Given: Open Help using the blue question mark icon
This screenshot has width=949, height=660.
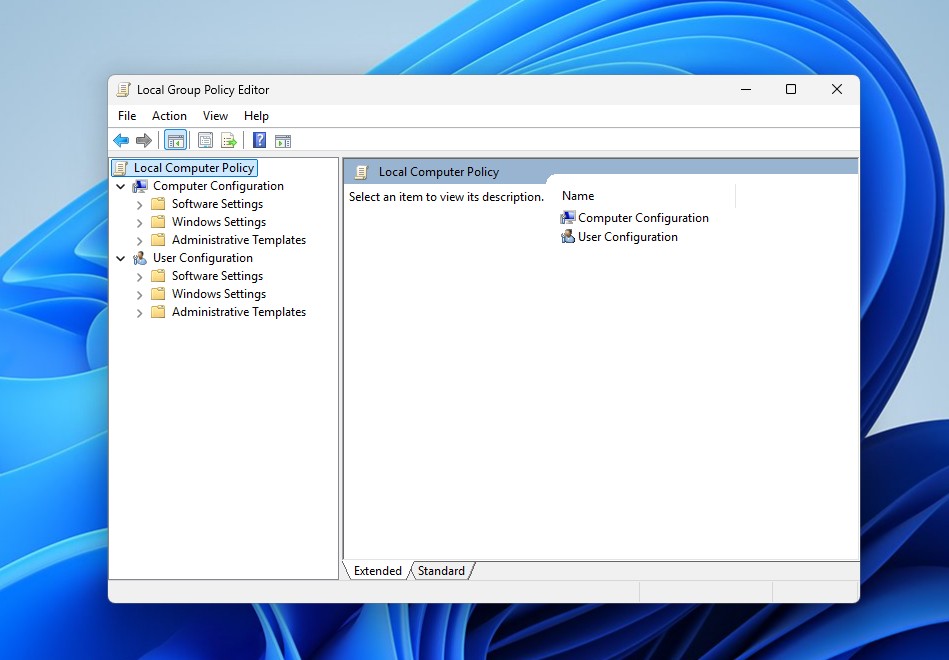Looking at the screenshot, I should click(x=258, y=140).
